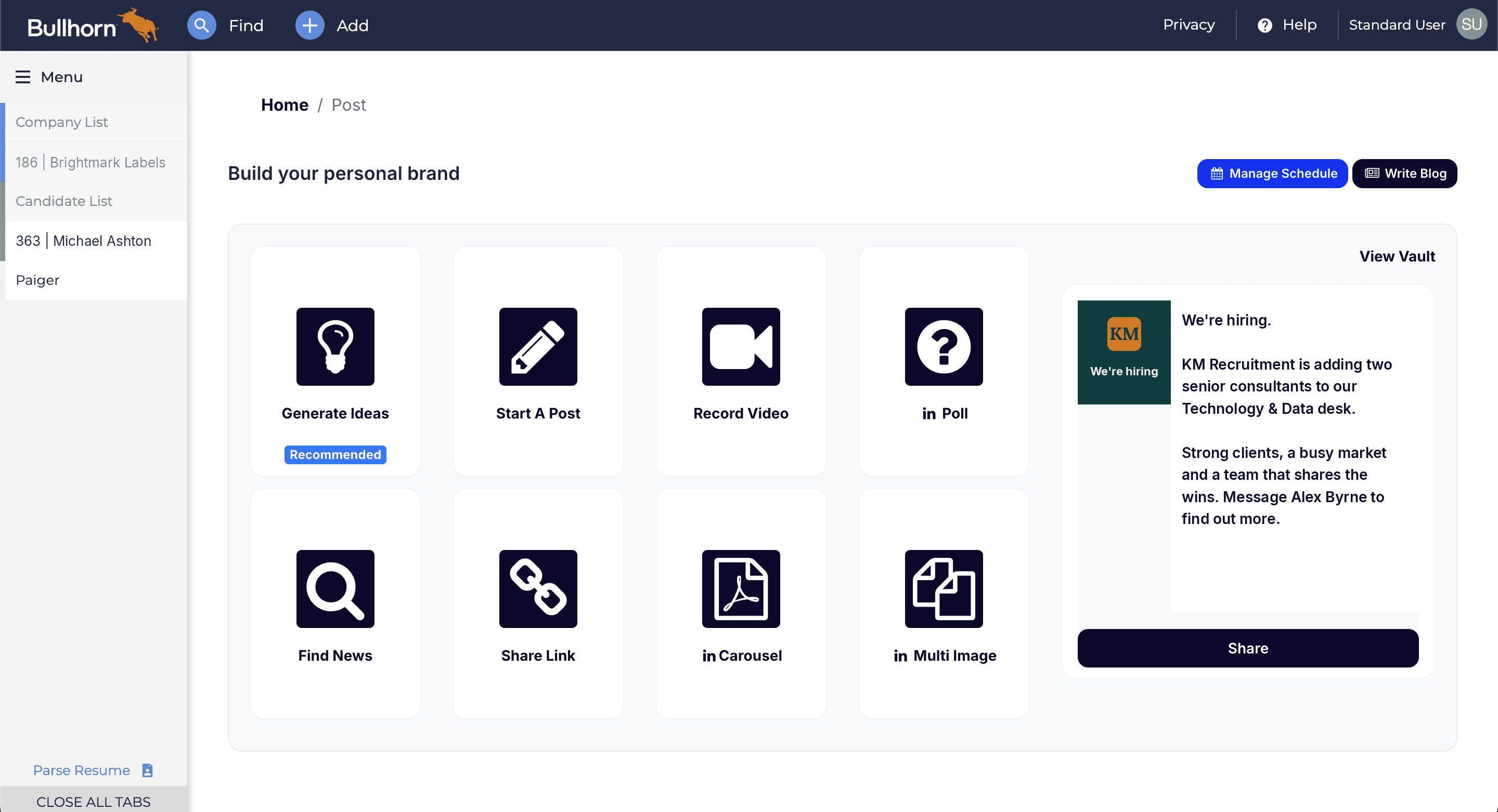
Task: Switch to 363 Michael Ashton tab
Action: [96, 241]
